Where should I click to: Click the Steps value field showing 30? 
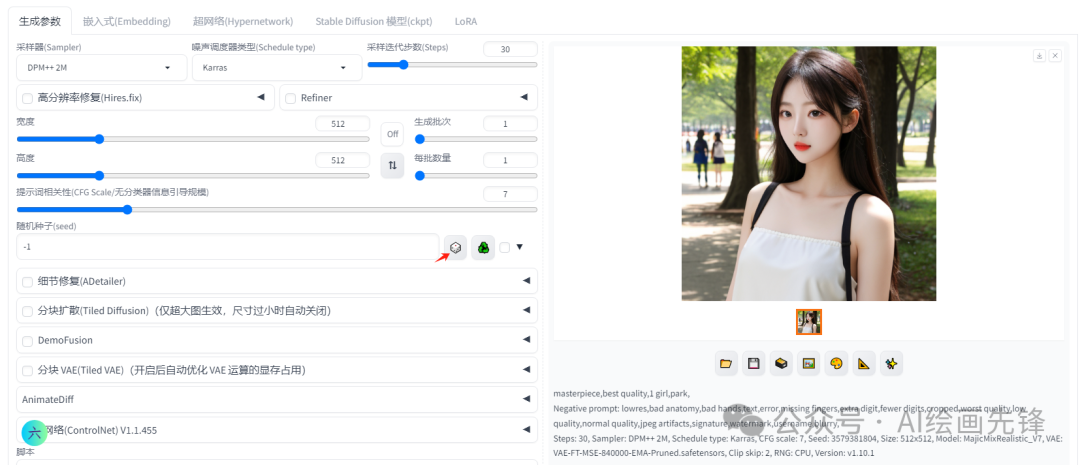click(x=510, y=49)
